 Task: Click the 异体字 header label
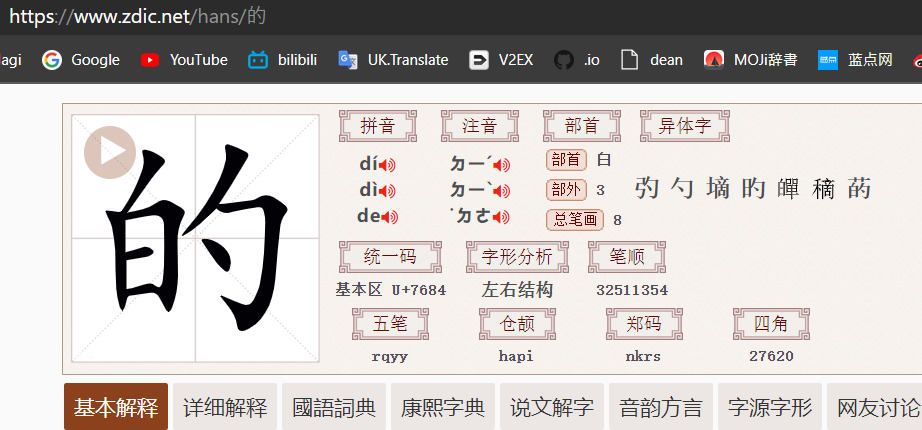(685, 126)
